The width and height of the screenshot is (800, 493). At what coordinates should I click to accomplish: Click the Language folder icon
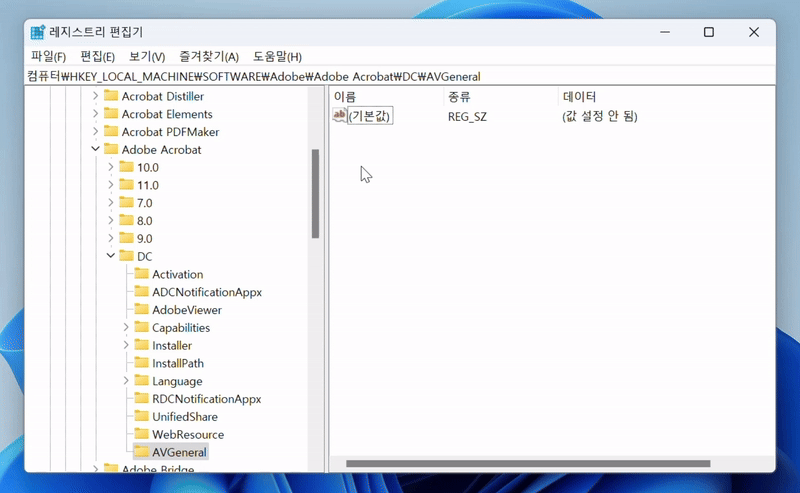[141, 381]
